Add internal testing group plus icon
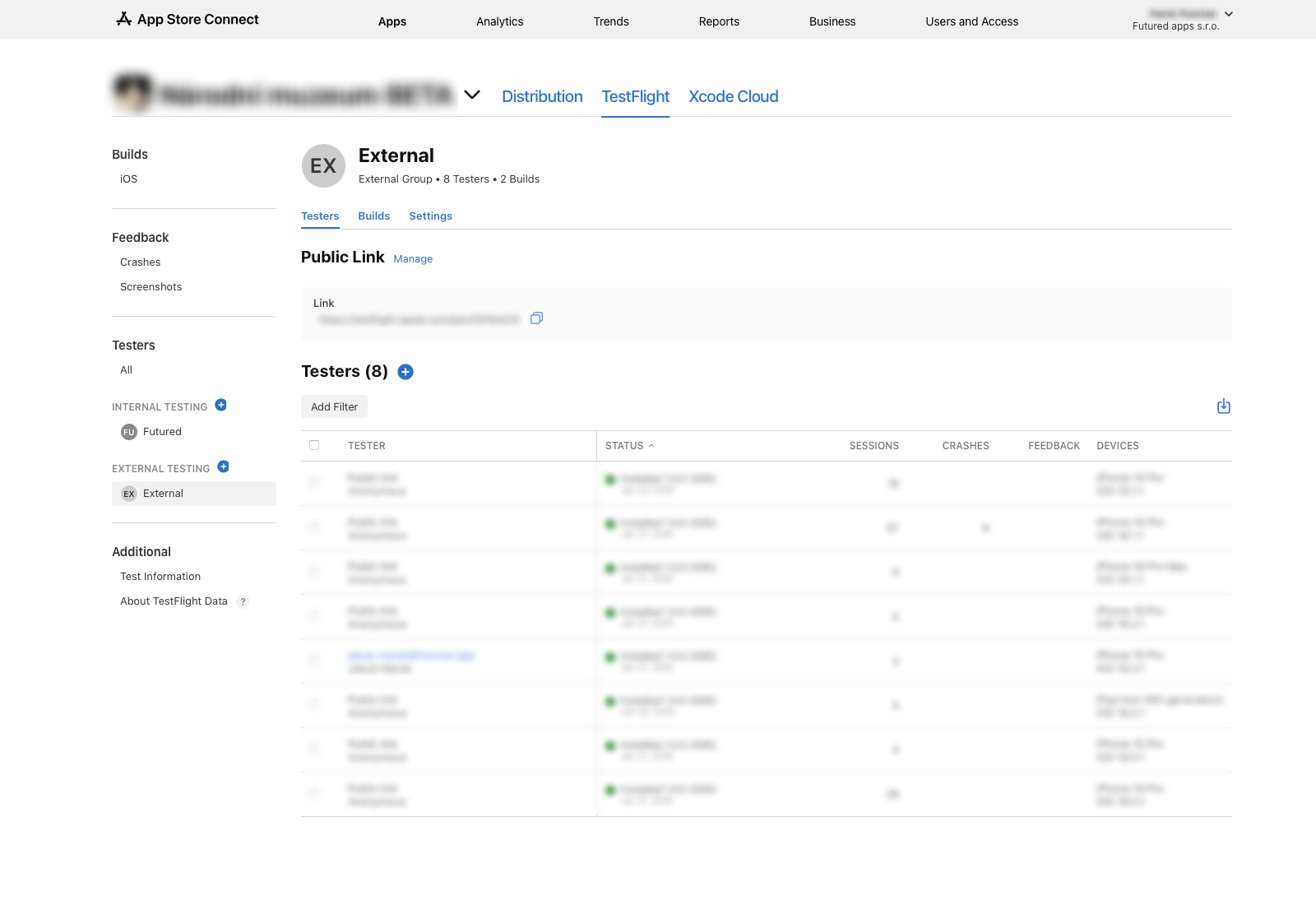1316x905 pixels. 220,405
